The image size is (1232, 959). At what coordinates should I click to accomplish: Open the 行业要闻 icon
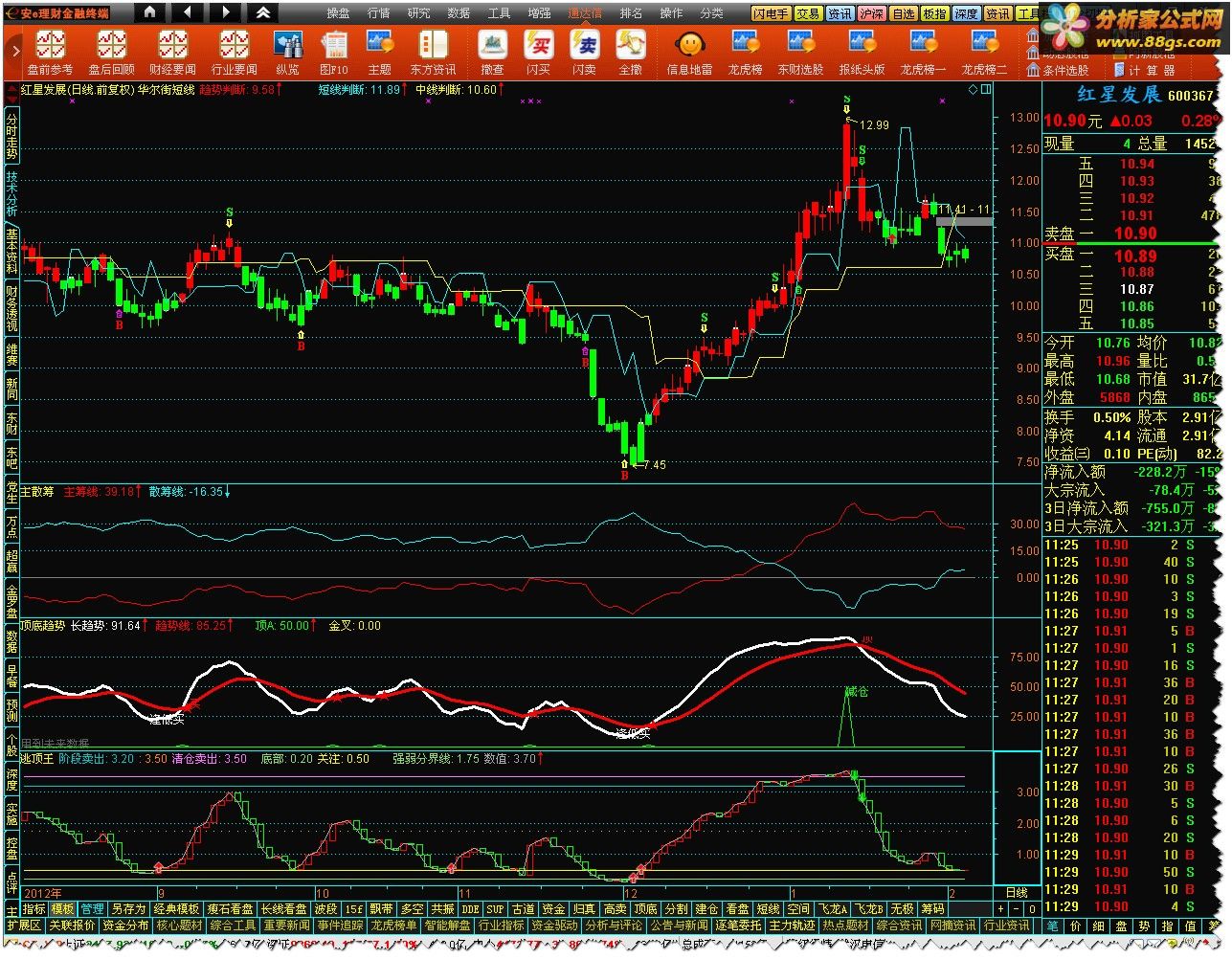point(234,52)
